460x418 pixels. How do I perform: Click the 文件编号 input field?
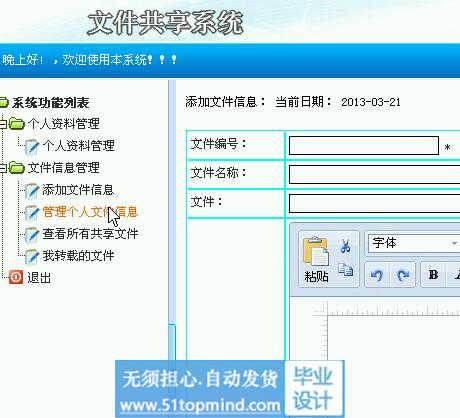(x=364, y=145)
